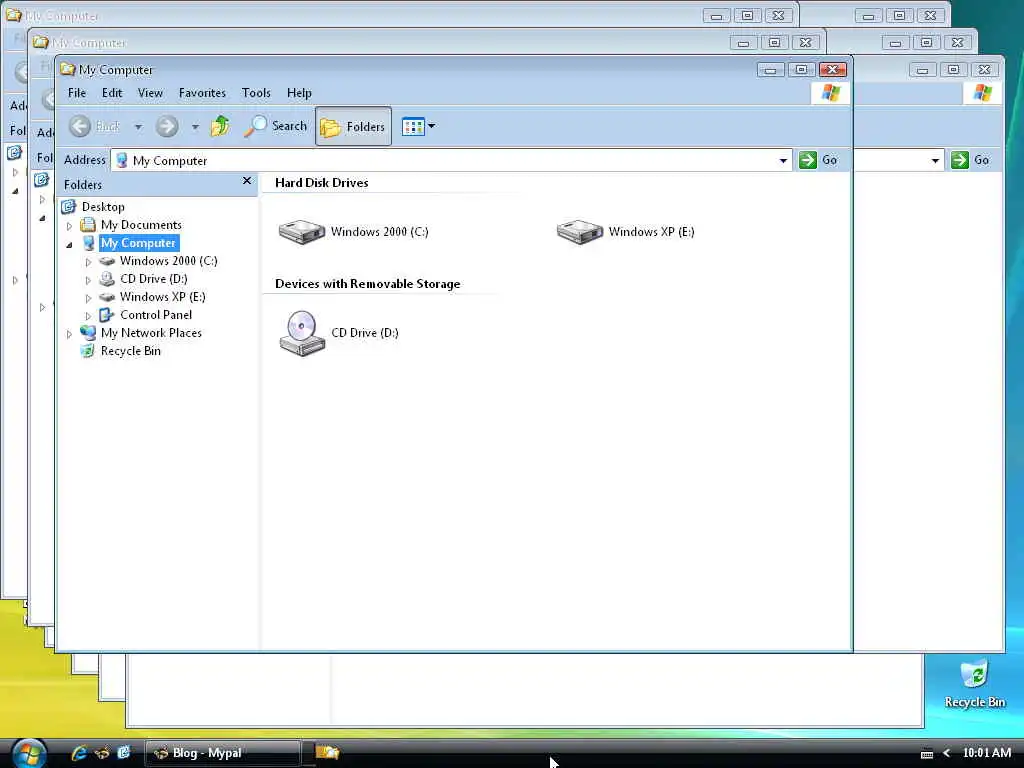1024x768 pixels.
Task: Go up one folder level icon
Action: tap(221, 126)
